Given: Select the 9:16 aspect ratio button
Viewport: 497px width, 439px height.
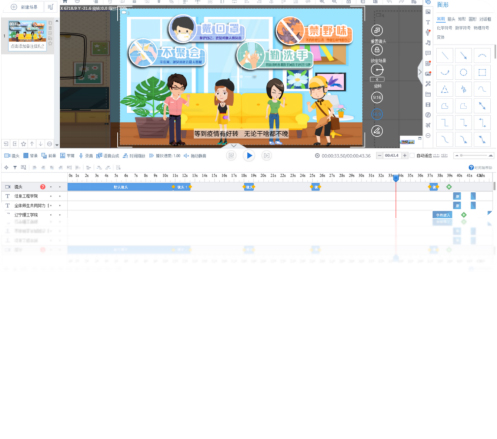Looking at the screenshot, I should tap(377, 98).
